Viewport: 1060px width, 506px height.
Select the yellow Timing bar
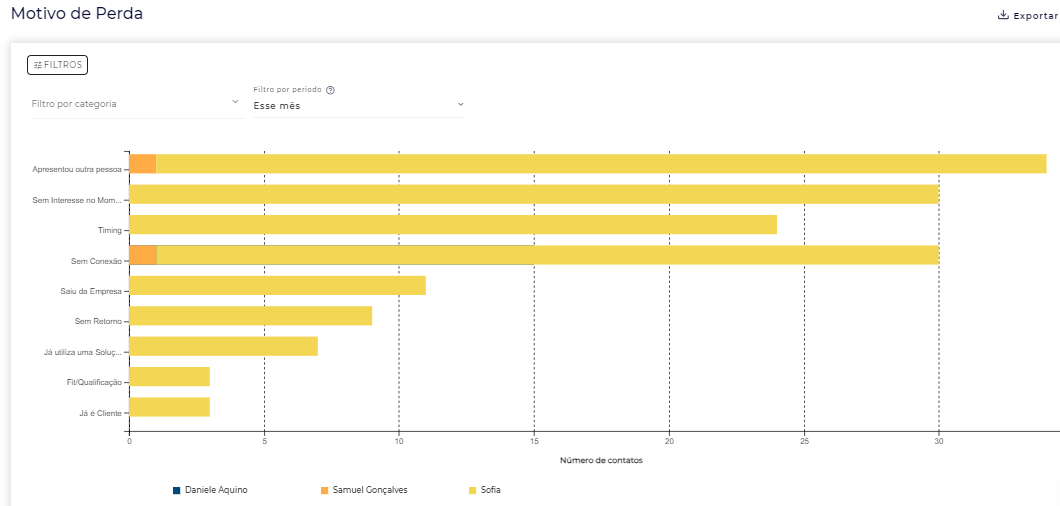(452, 225)
